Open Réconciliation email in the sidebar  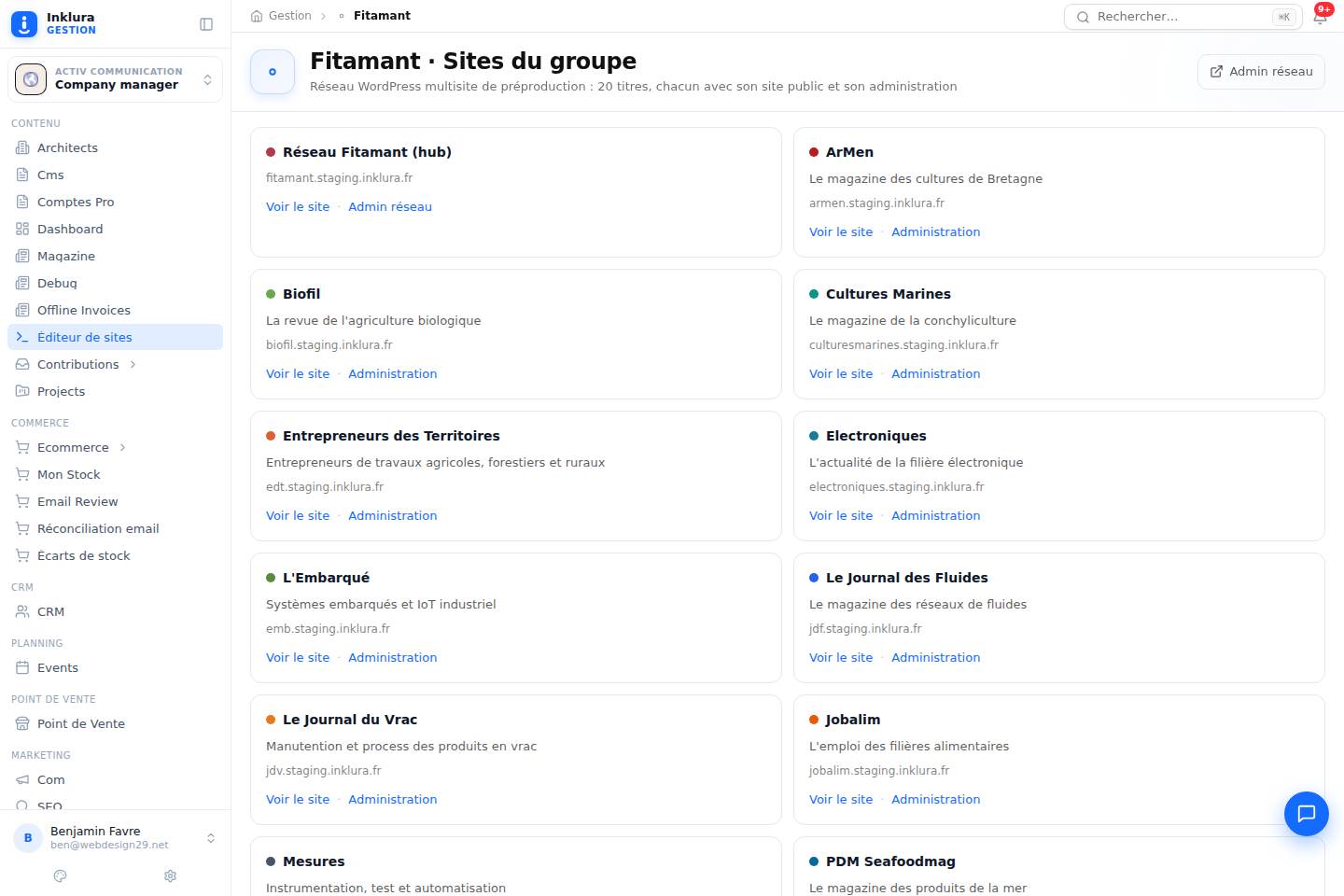tap(116, 528)
